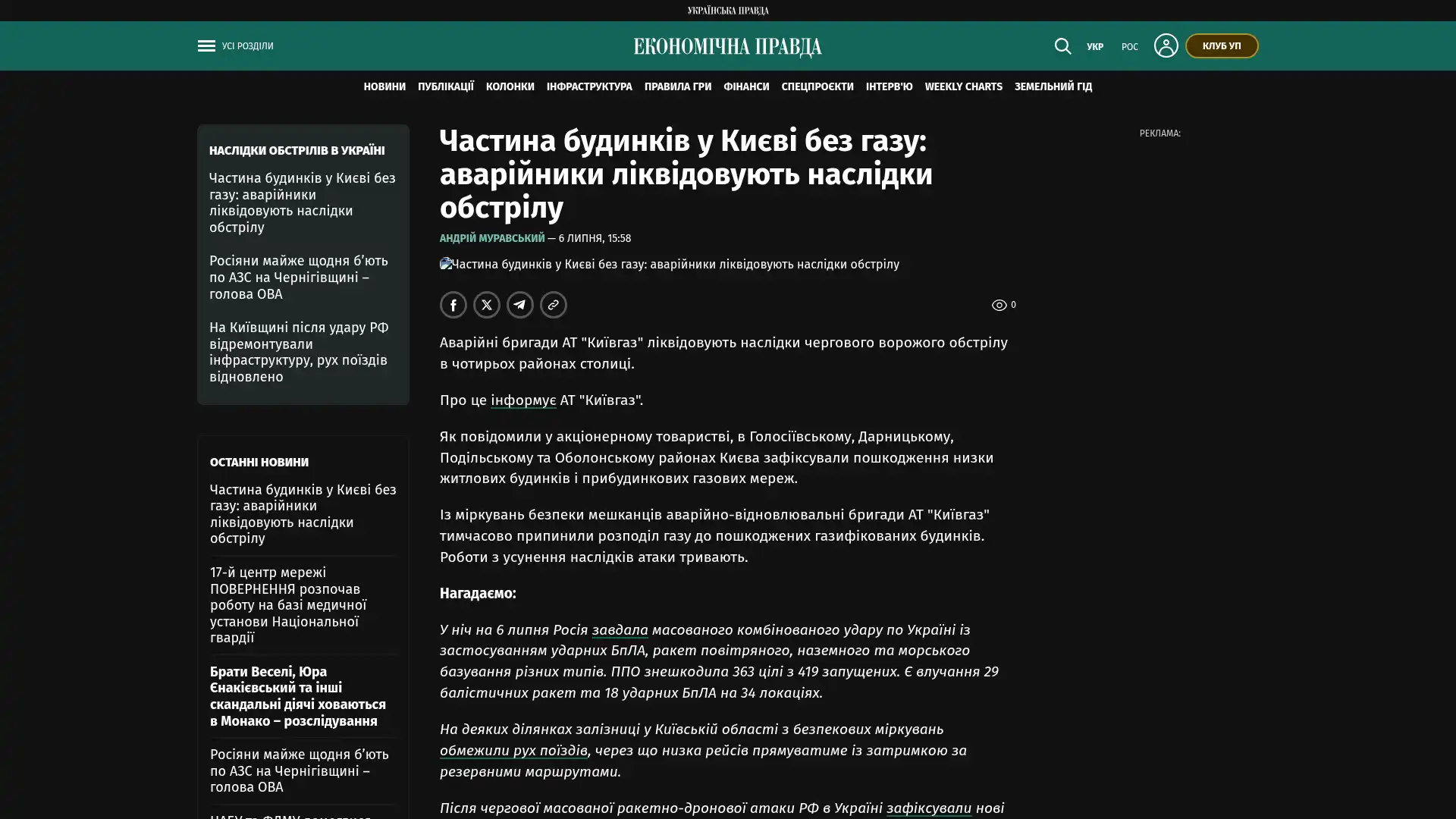Open site search magnifier icon
Image resolution: width=1456 pixels, height=819 pixels.
[x=1062, y=45]
